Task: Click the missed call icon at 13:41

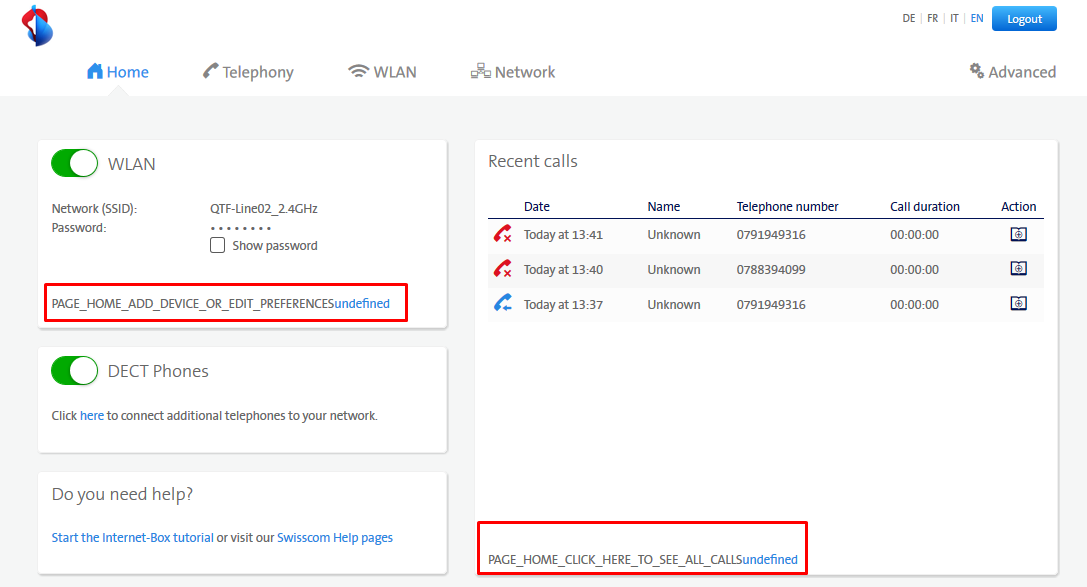Action: 502,235
